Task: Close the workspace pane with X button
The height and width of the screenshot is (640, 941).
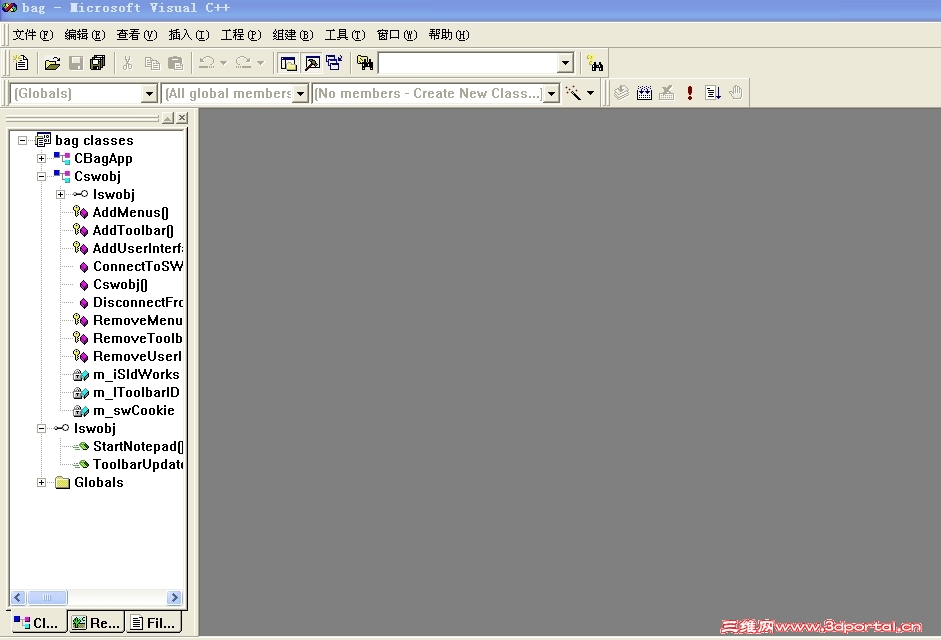Action: [182, 118]
